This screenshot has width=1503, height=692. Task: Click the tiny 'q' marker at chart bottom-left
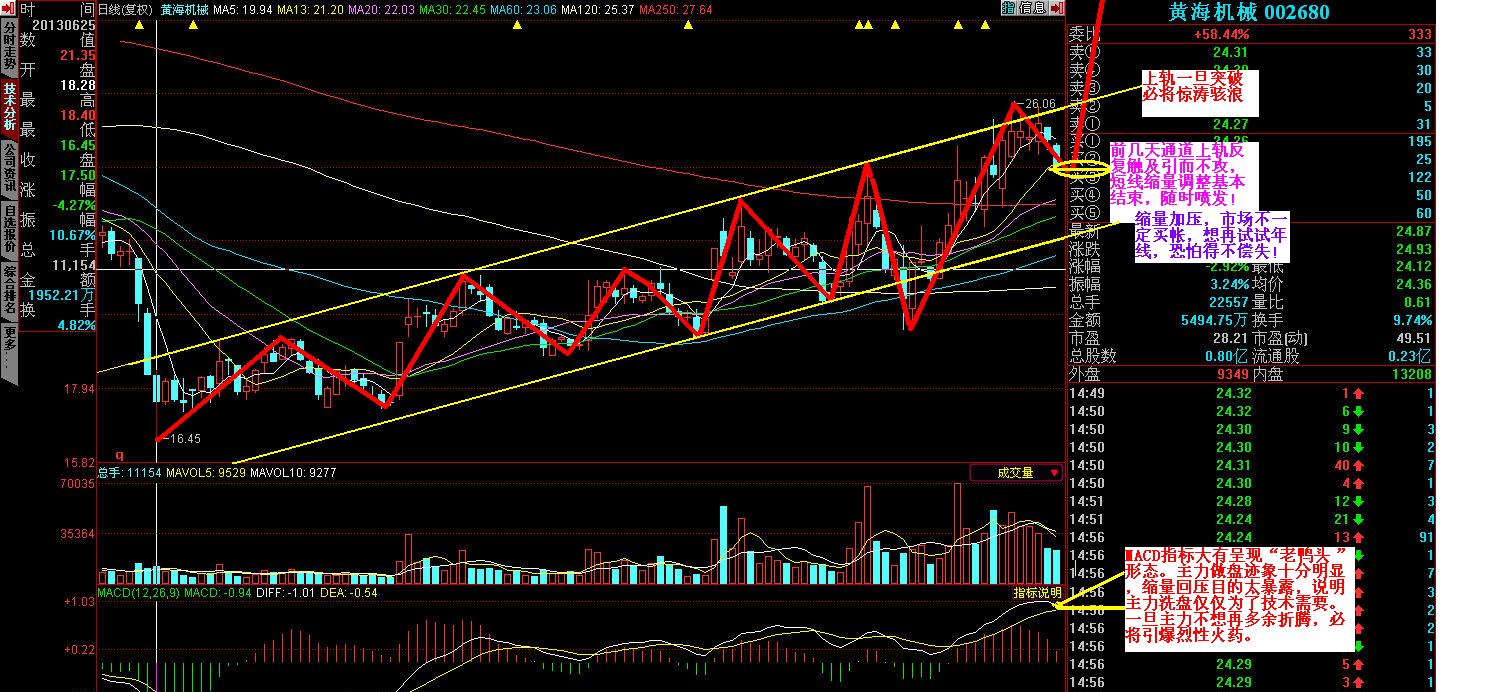120,454
